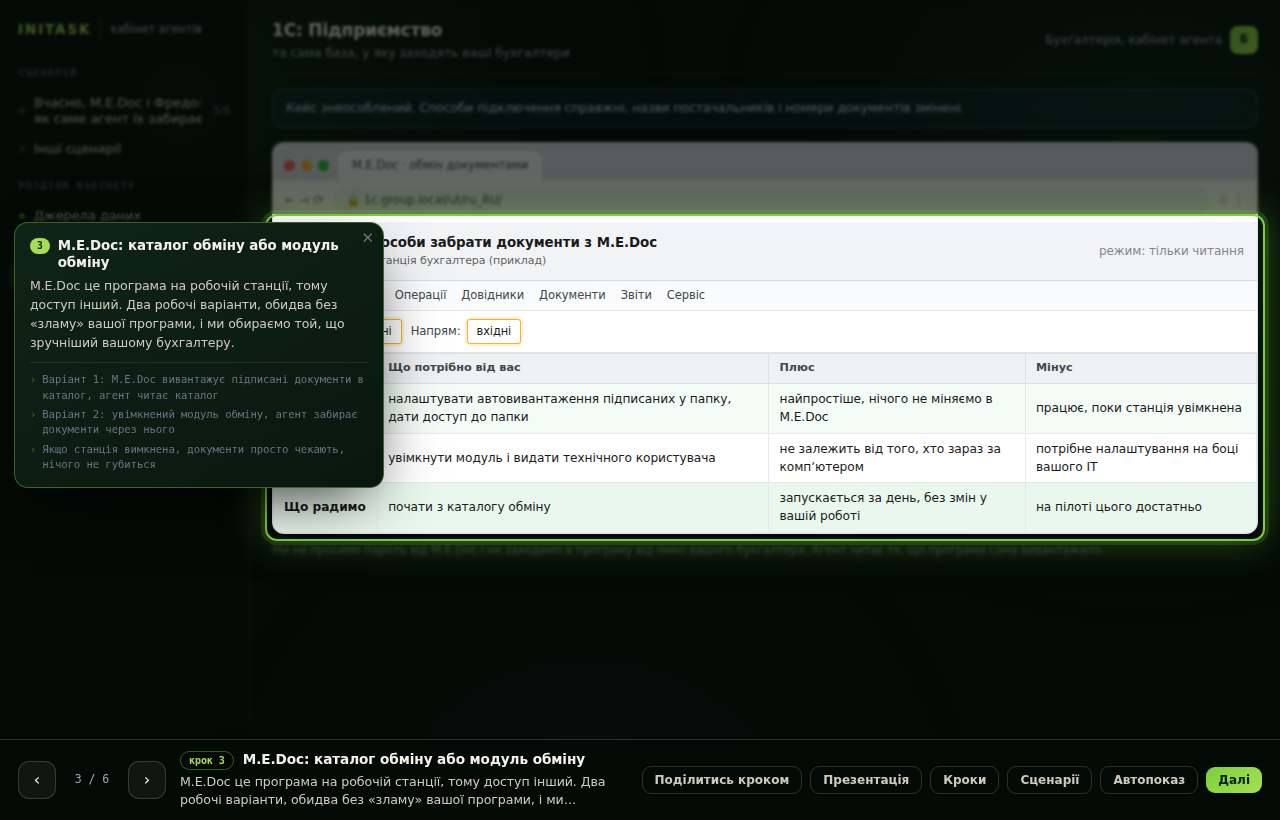Start the "Автопоказ" autoplay mode

(1149, 780)
